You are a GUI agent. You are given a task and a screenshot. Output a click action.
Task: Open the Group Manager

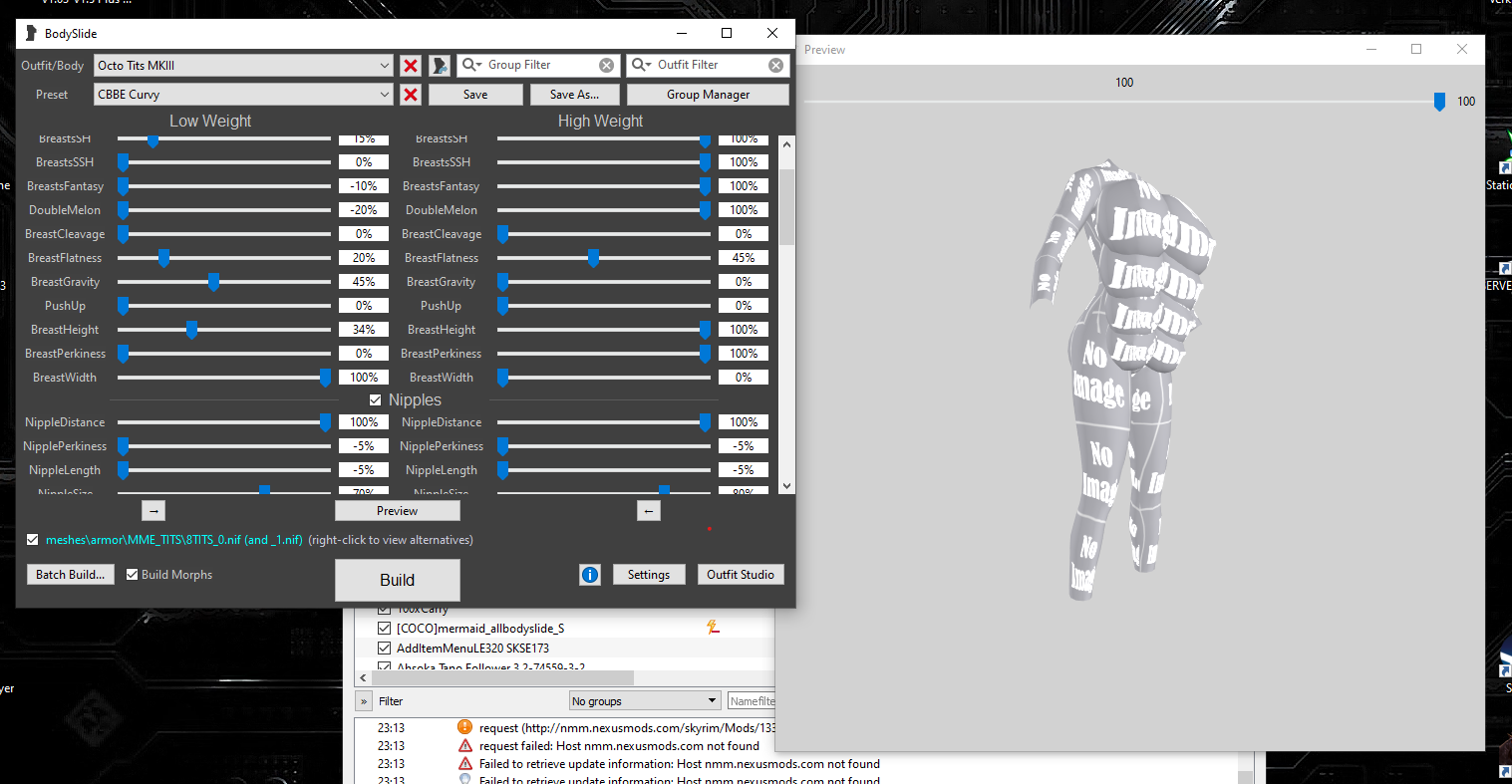pyautogui.click(x=708, y=94)
